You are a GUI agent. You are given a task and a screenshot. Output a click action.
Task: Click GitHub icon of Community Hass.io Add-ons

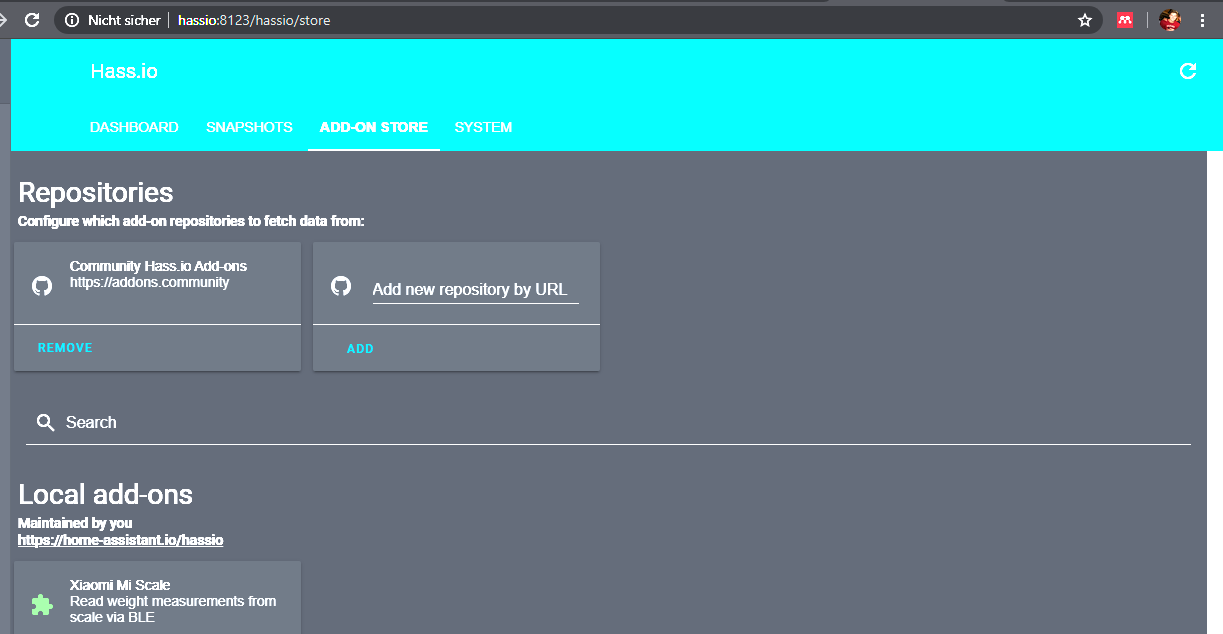pyautogui.click(x=42, y=286)
